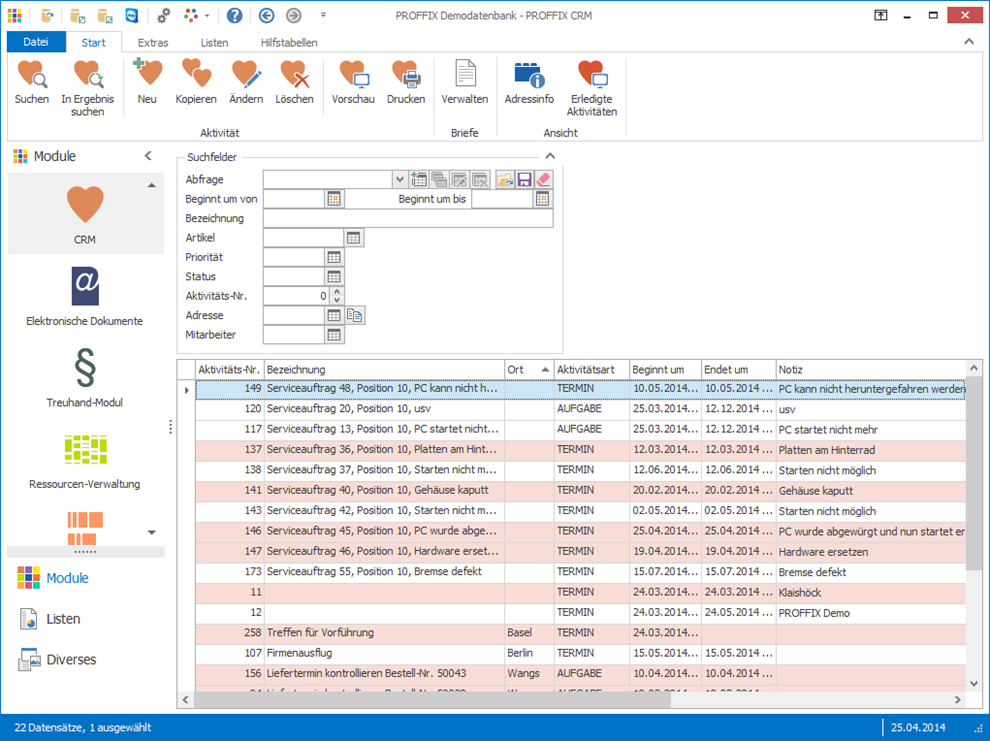Open Vorschau print preview

tap(353, 81)
